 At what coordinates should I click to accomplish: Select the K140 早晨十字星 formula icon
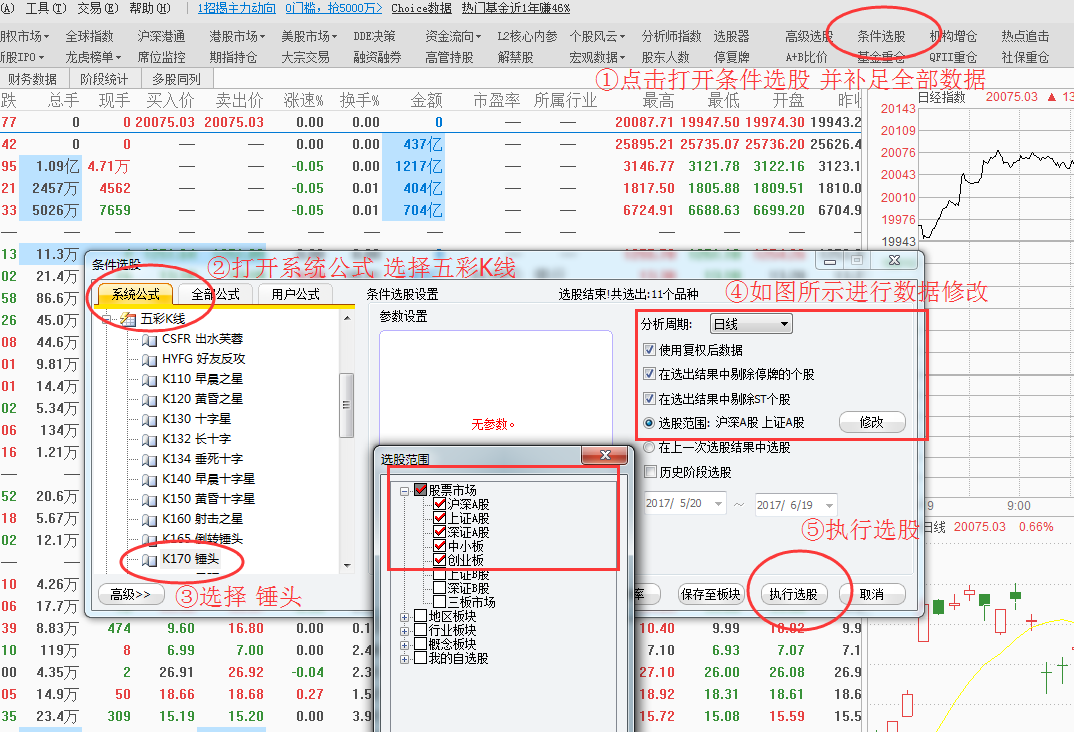149,479
